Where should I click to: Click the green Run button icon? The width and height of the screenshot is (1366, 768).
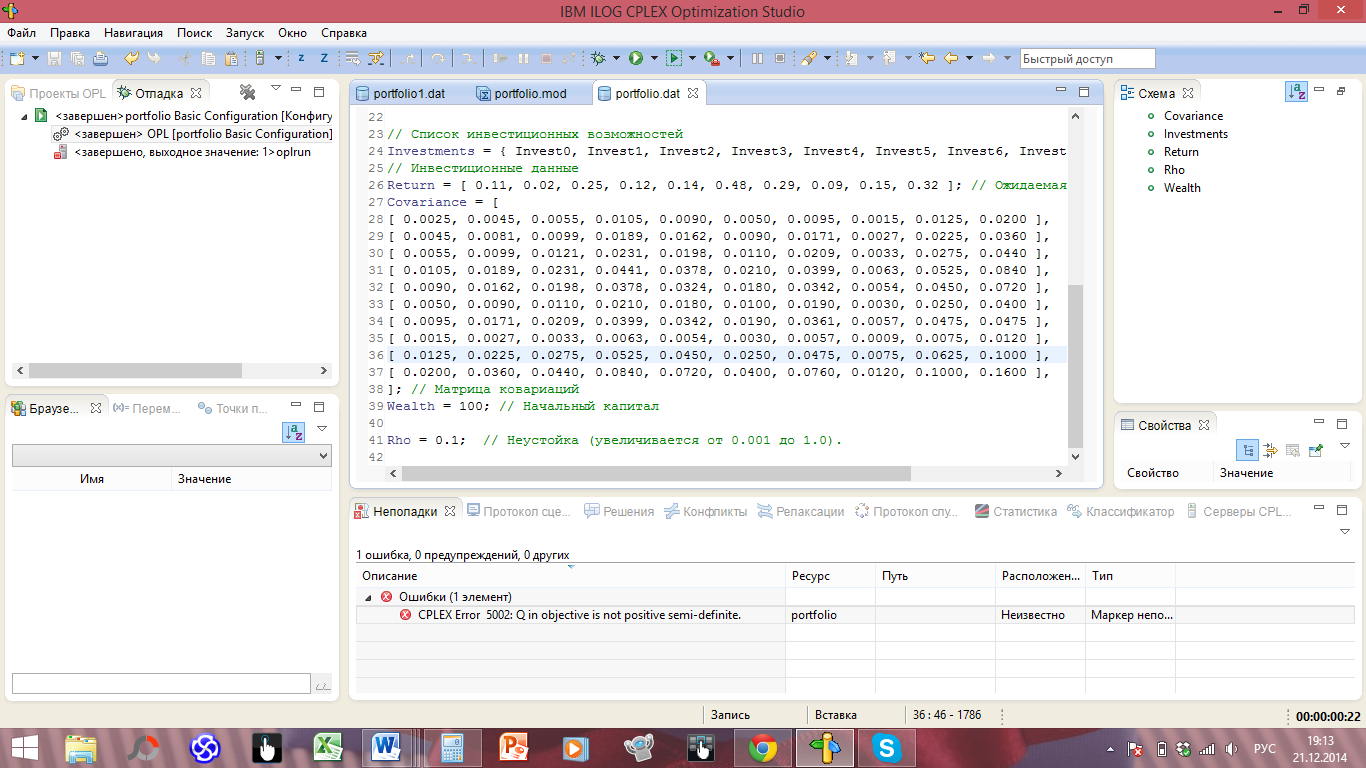coord(636,59)
